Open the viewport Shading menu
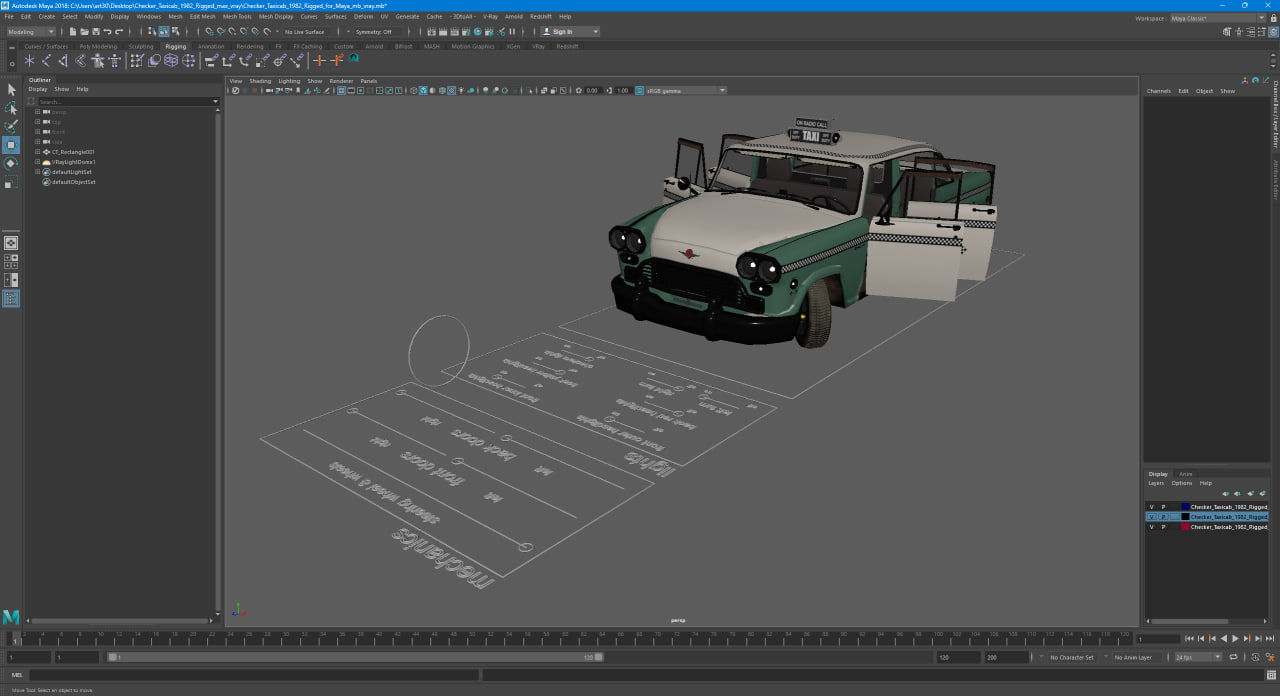 click(x=260, y=81)
